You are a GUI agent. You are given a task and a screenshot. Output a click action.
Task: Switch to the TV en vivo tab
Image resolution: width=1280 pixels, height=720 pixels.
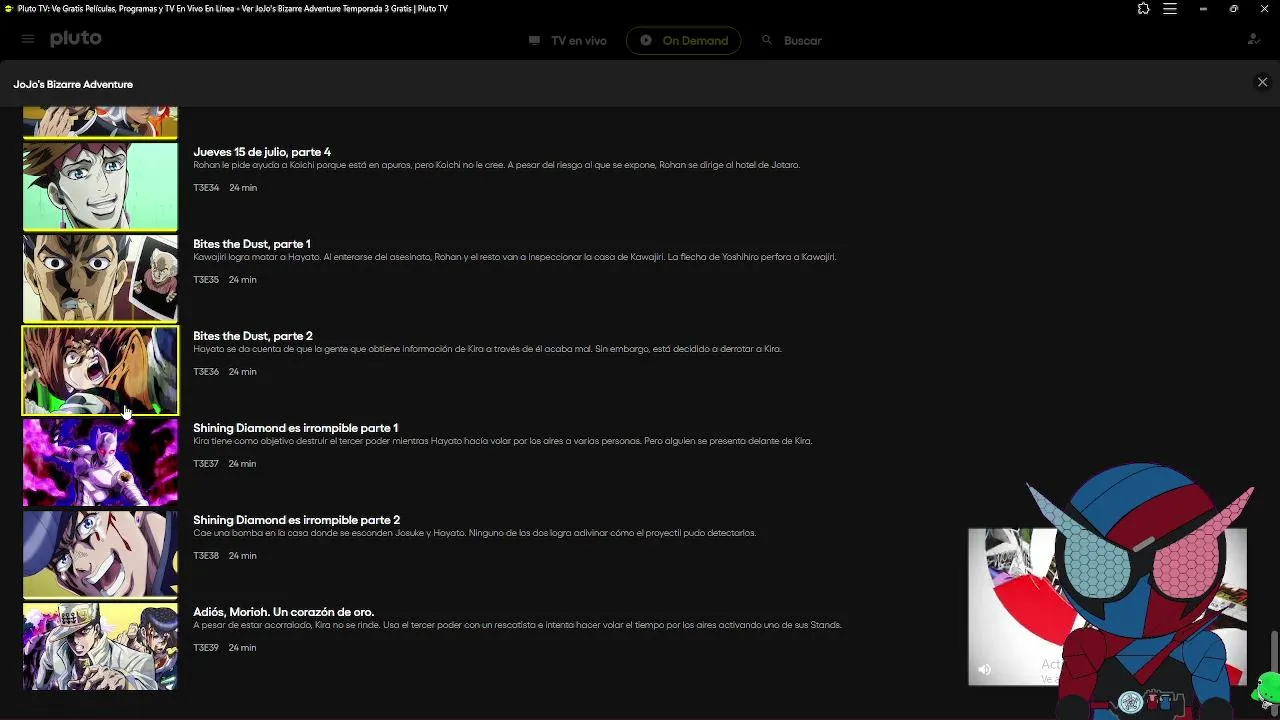coord(567,41)
